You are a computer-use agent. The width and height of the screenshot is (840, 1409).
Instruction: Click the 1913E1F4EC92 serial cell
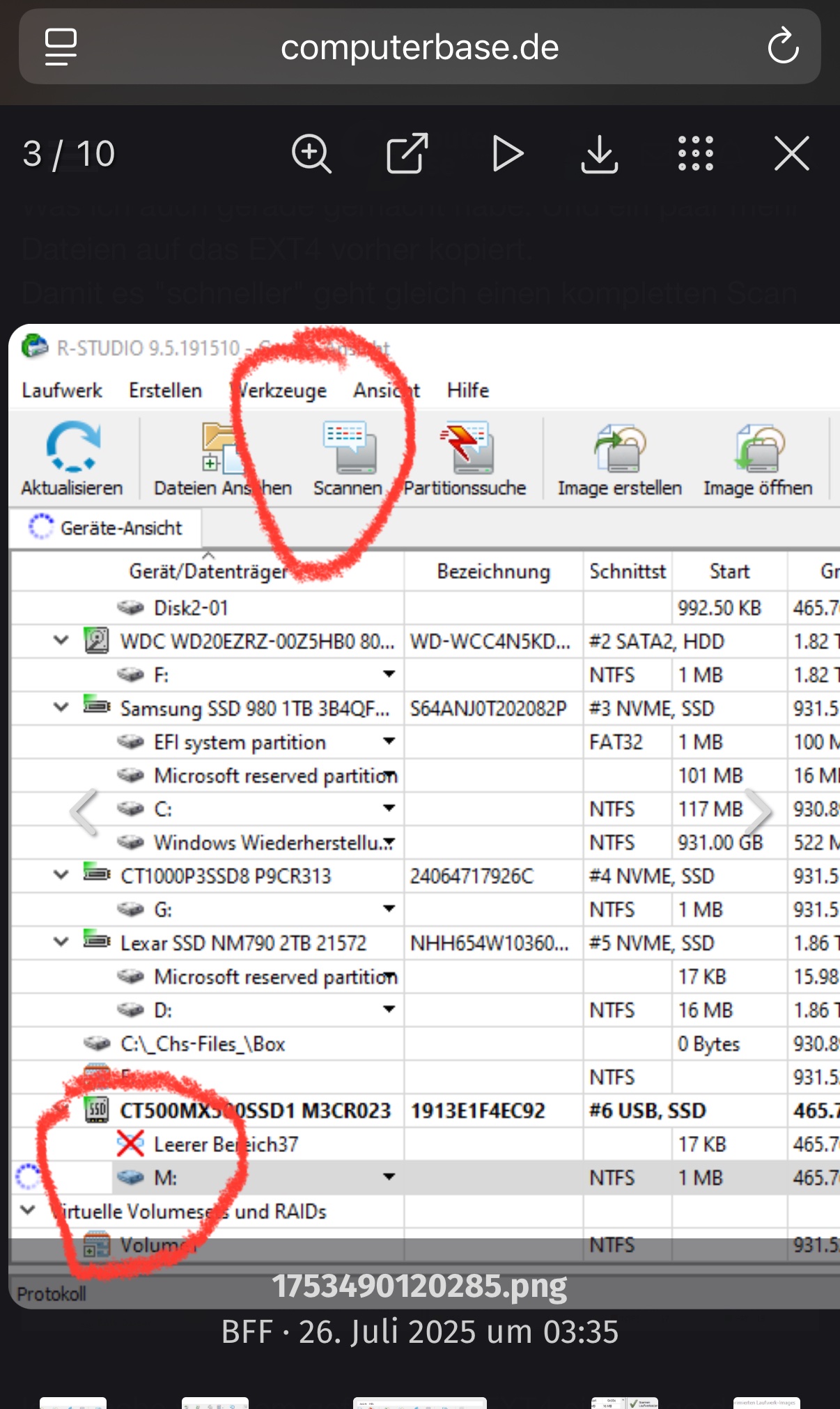(x=478, y=1110)
